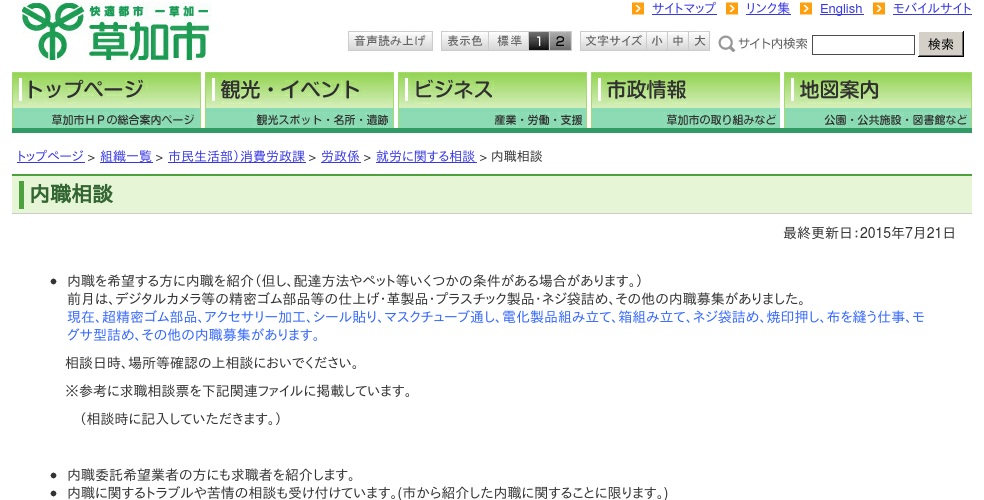Click the Soka City logo

tap(115, 31)
